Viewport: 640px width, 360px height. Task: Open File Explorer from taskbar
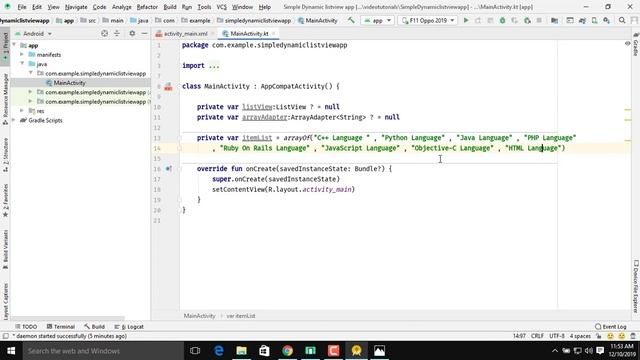click(x=242, y=351)
